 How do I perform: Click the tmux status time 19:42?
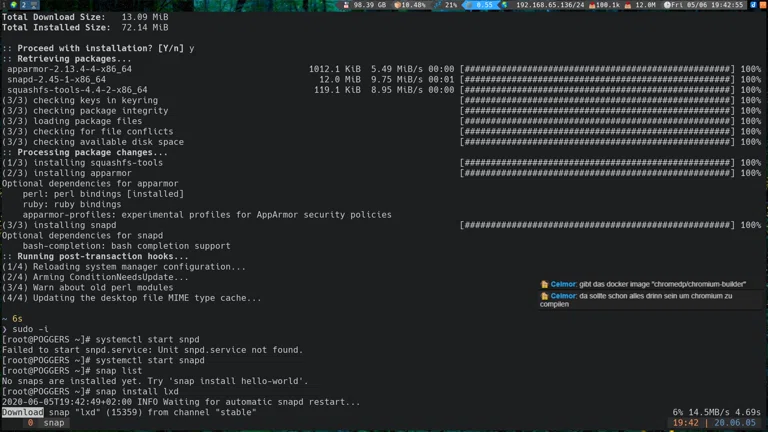point(686,423)
